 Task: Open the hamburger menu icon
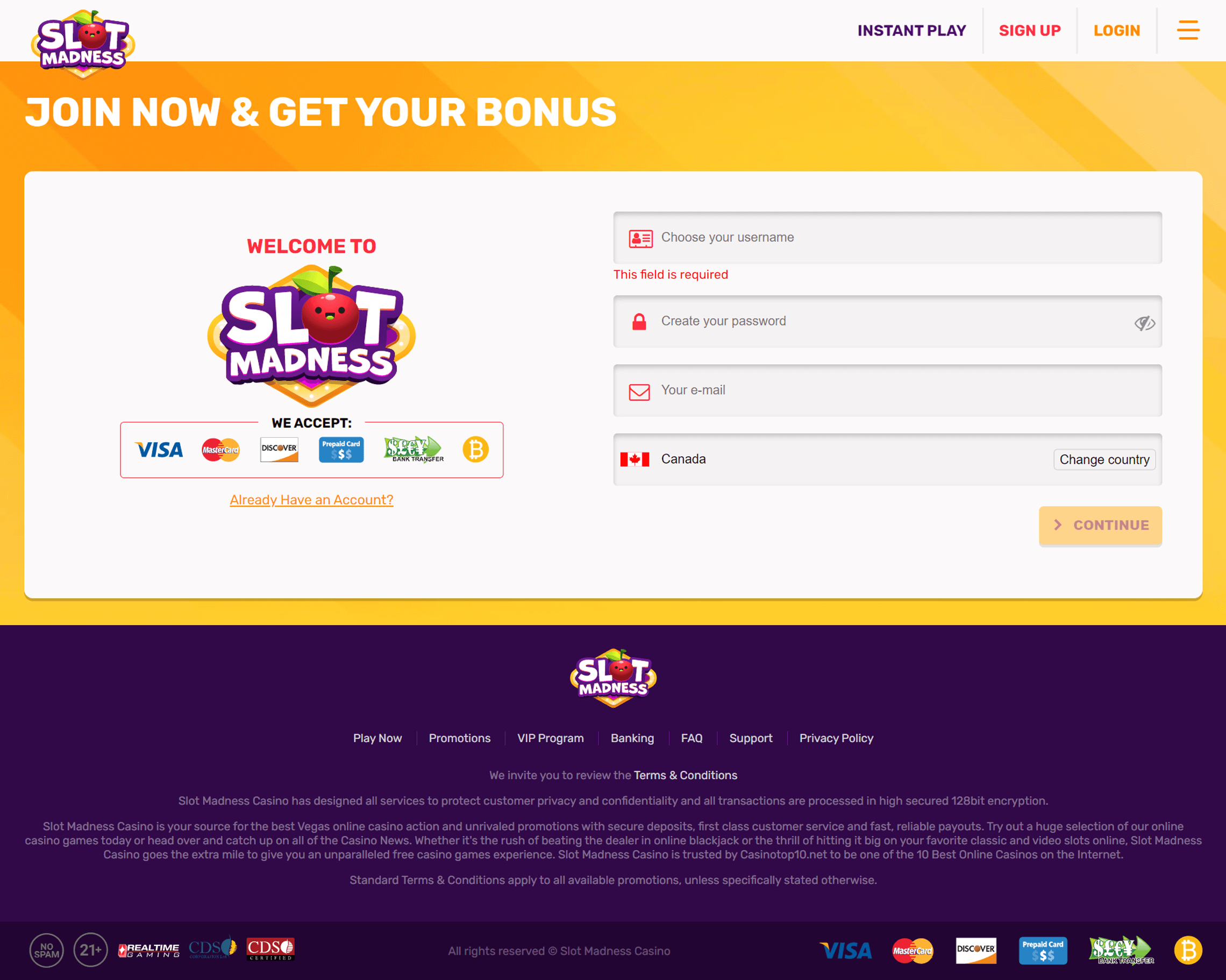pos(1188,30)
